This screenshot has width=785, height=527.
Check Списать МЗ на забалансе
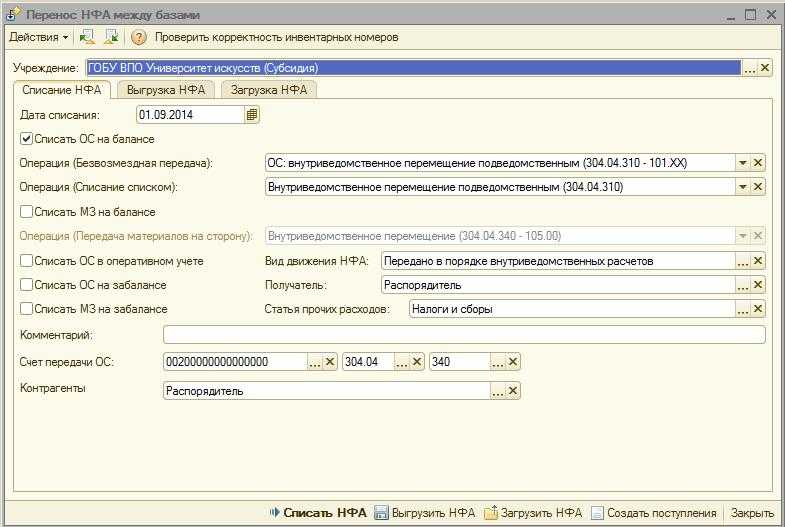(27, 309)
